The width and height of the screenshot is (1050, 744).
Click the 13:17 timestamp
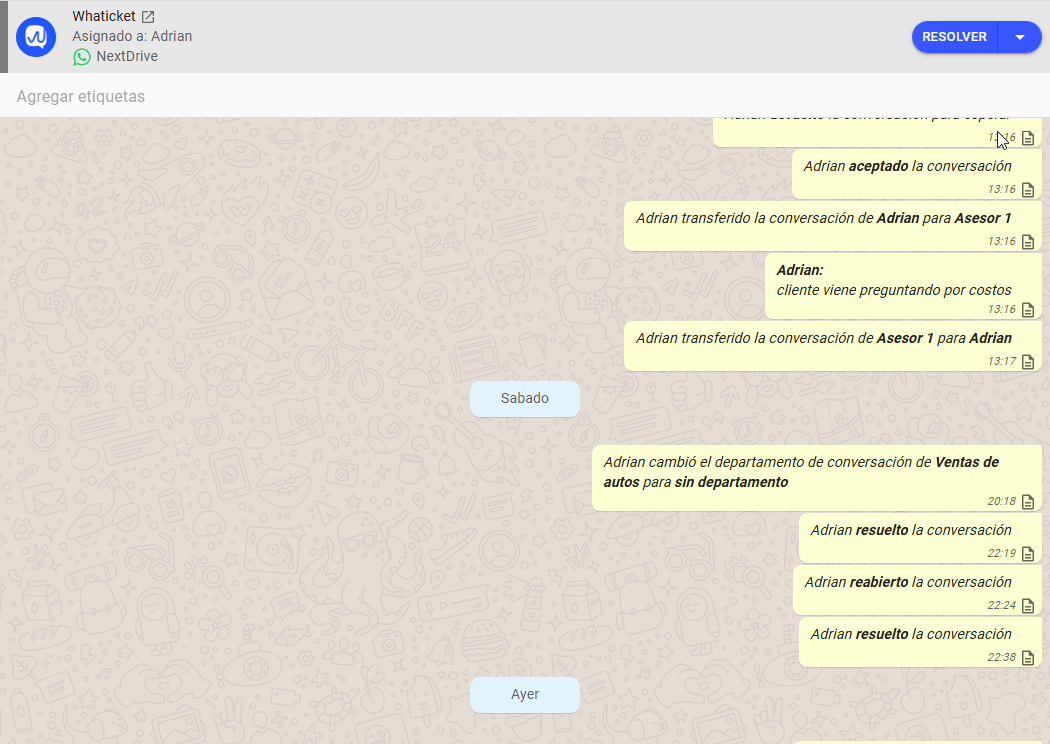pos(1001,362)
